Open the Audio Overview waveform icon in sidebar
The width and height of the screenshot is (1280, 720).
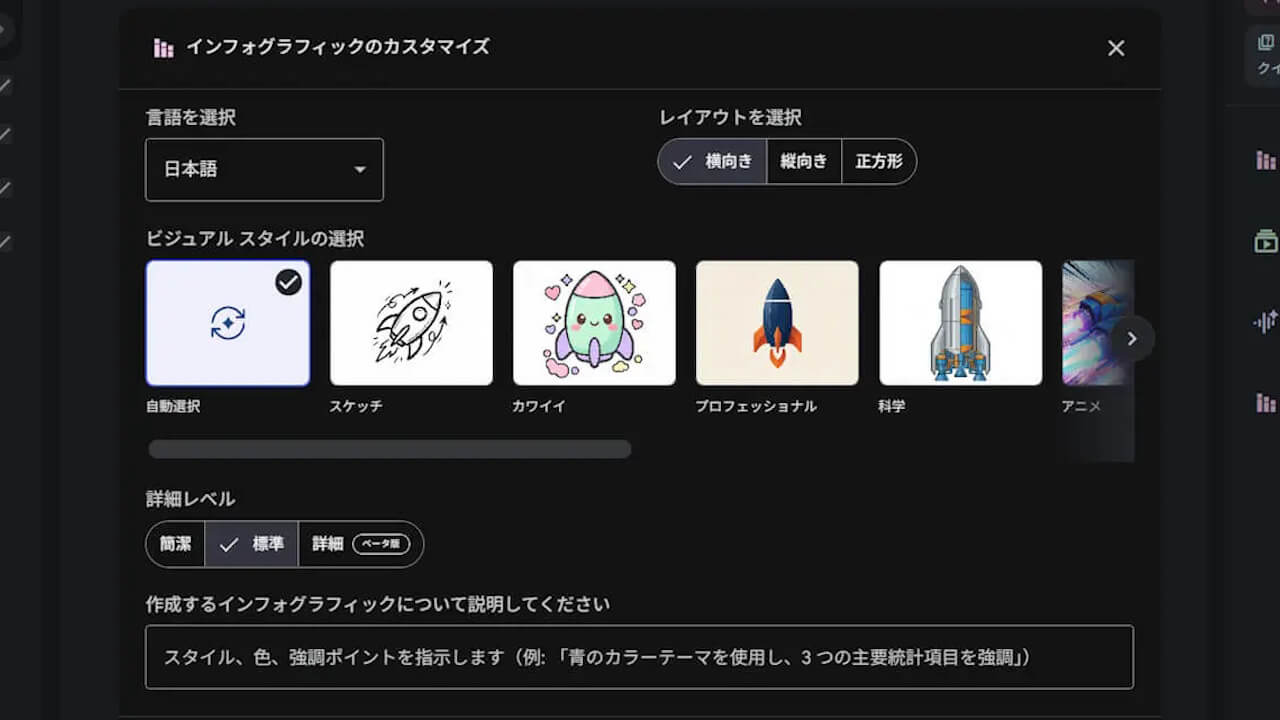1265,322
